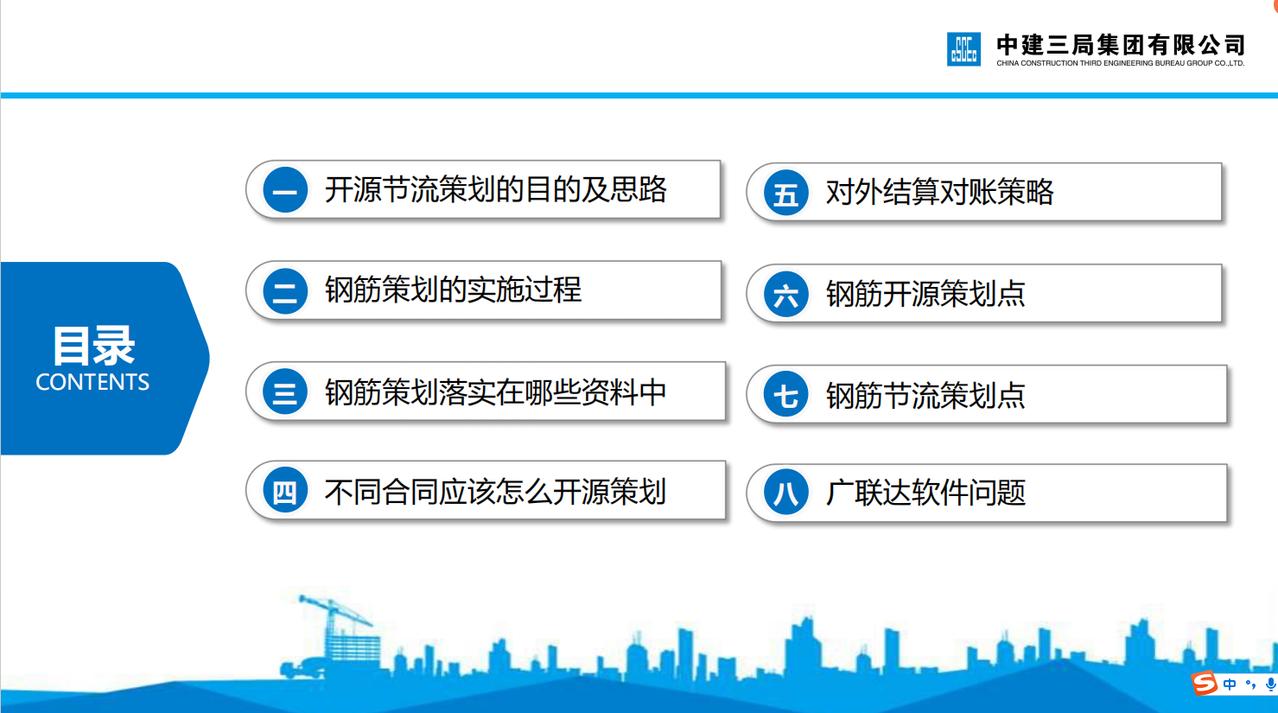Toggle full-width punctuation on the input bar
The height and width of the screenshot is (713, 1278).
1252,684
